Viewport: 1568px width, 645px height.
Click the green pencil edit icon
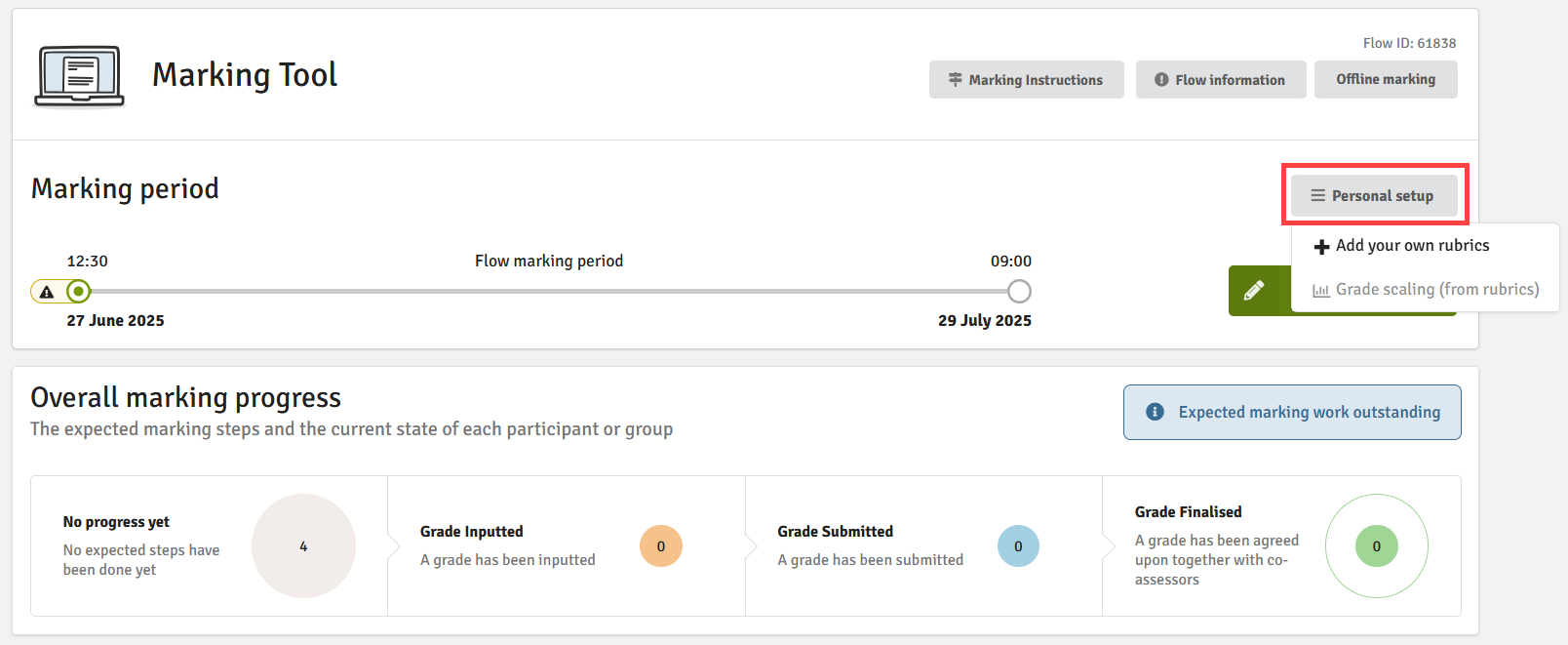(1254, 291)
